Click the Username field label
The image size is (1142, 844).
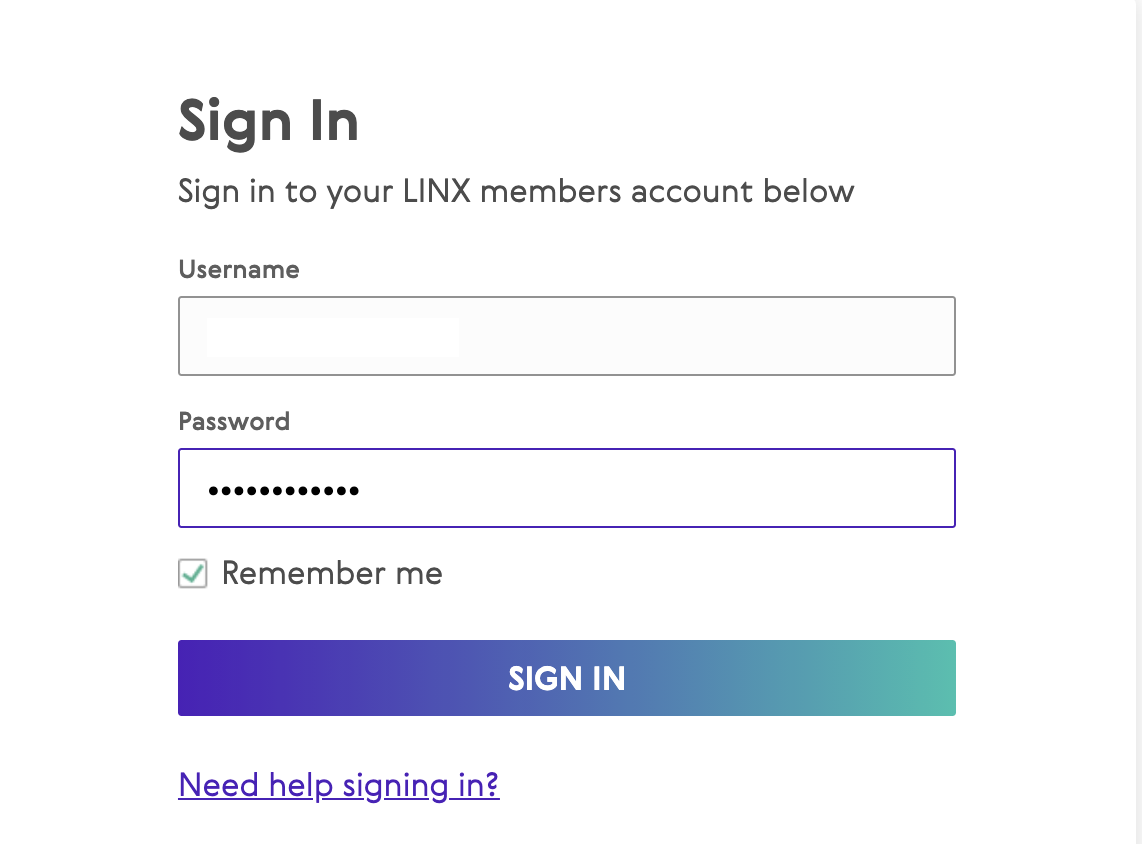click(x=238, y=269)
